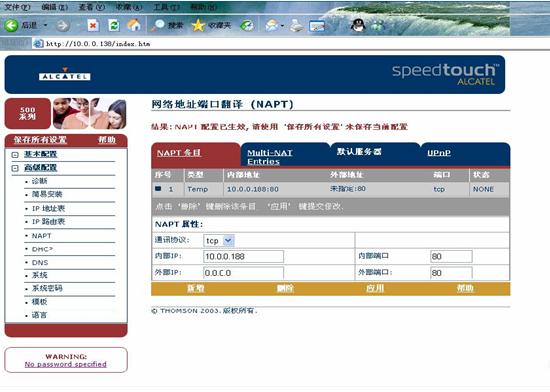
Task: Open DNS in the sidebar menu
Action: point(40,263)
